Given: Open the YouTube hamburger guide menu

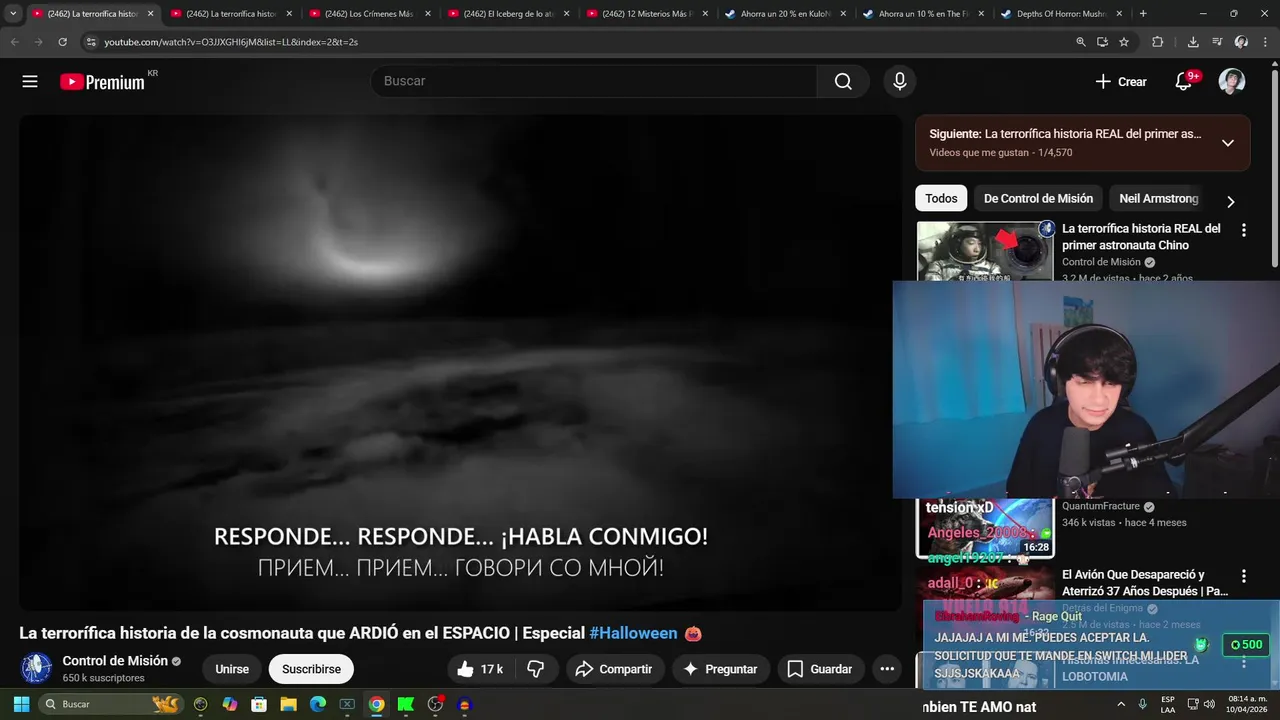Looking at the screenshot, I should 30,82.
